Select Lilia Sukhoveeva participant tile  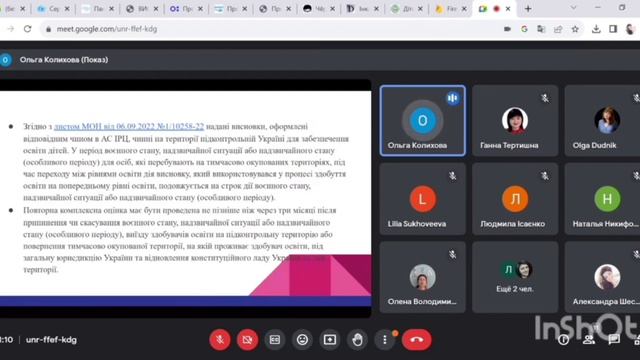pos(422,199)
